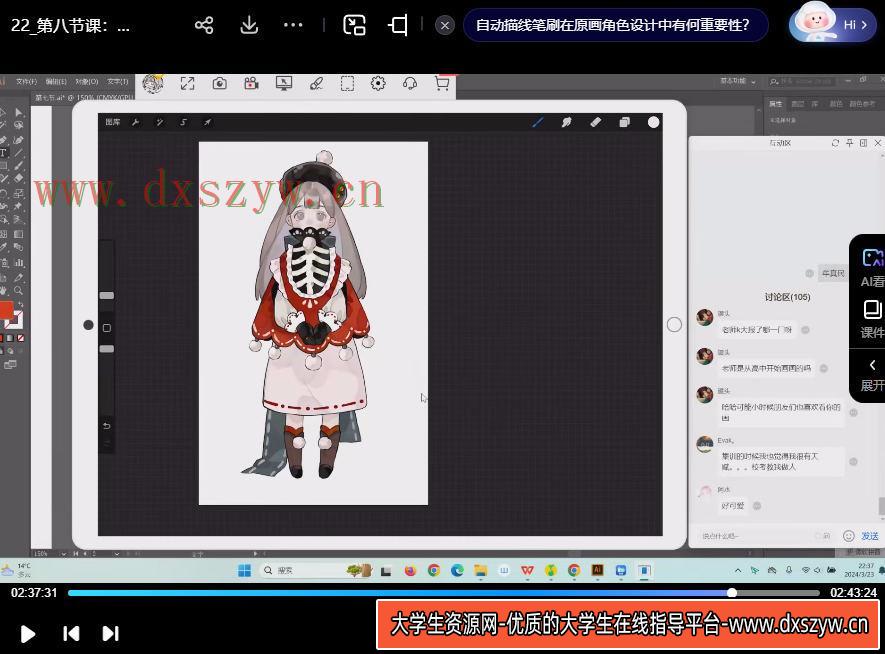885x654 pixels.
Task: Open the three-dot more options menu
Action: click(x=293, y=25)
